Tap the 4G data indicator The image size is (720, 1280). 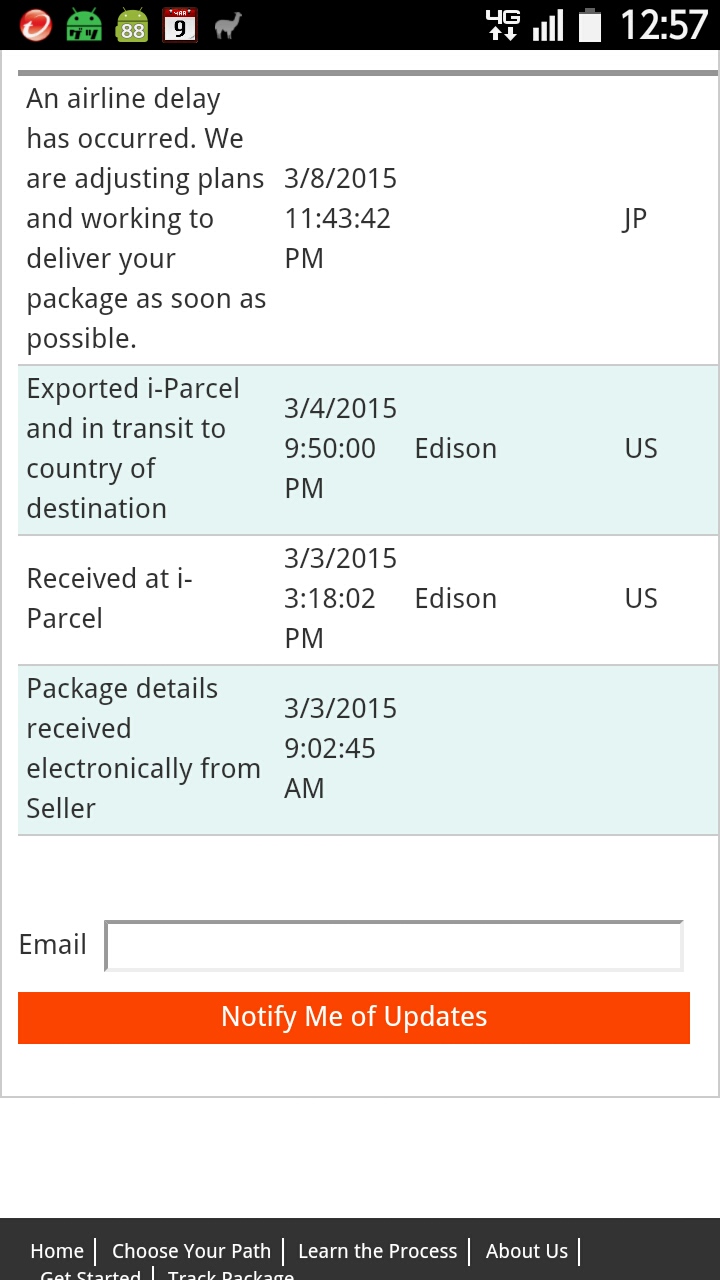[502, 25]
